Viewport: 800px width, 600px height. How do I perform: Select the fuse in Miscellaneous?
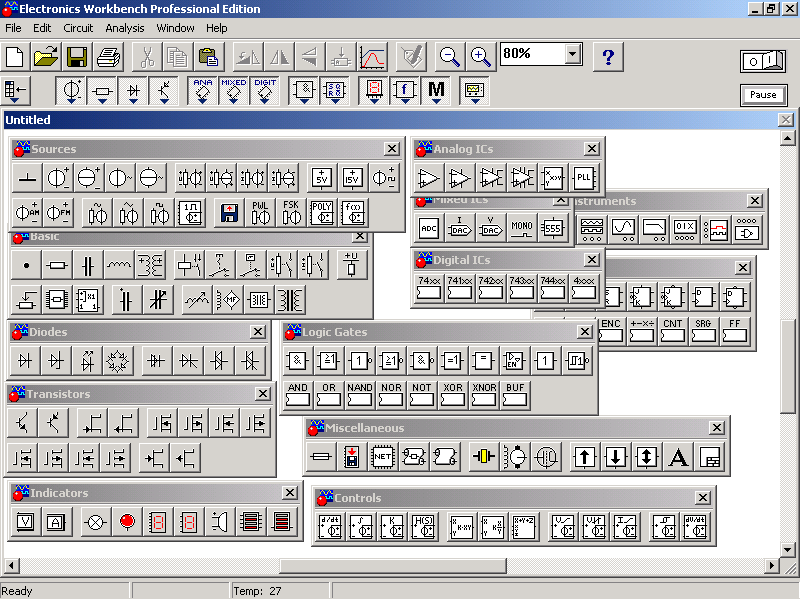(320, 457)
